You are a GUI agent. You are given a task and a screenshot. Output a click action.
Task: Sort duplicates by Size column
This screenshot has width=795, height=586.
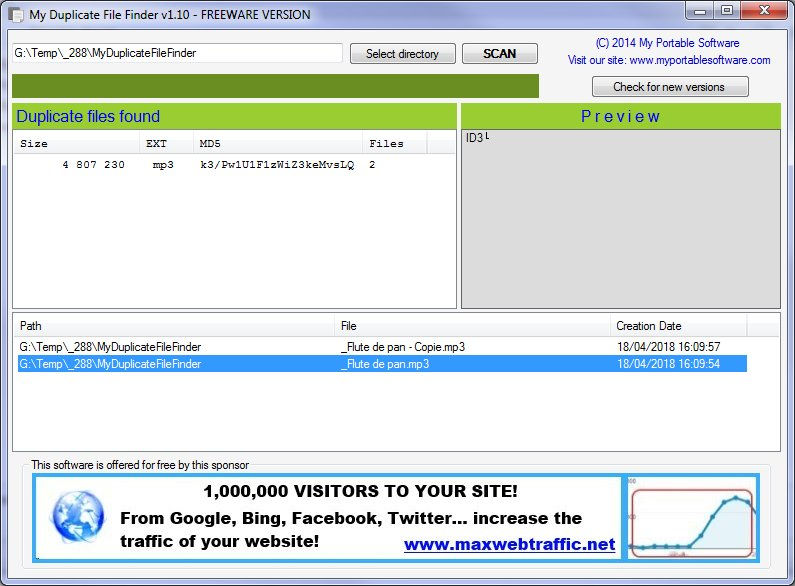coord(76,143)
